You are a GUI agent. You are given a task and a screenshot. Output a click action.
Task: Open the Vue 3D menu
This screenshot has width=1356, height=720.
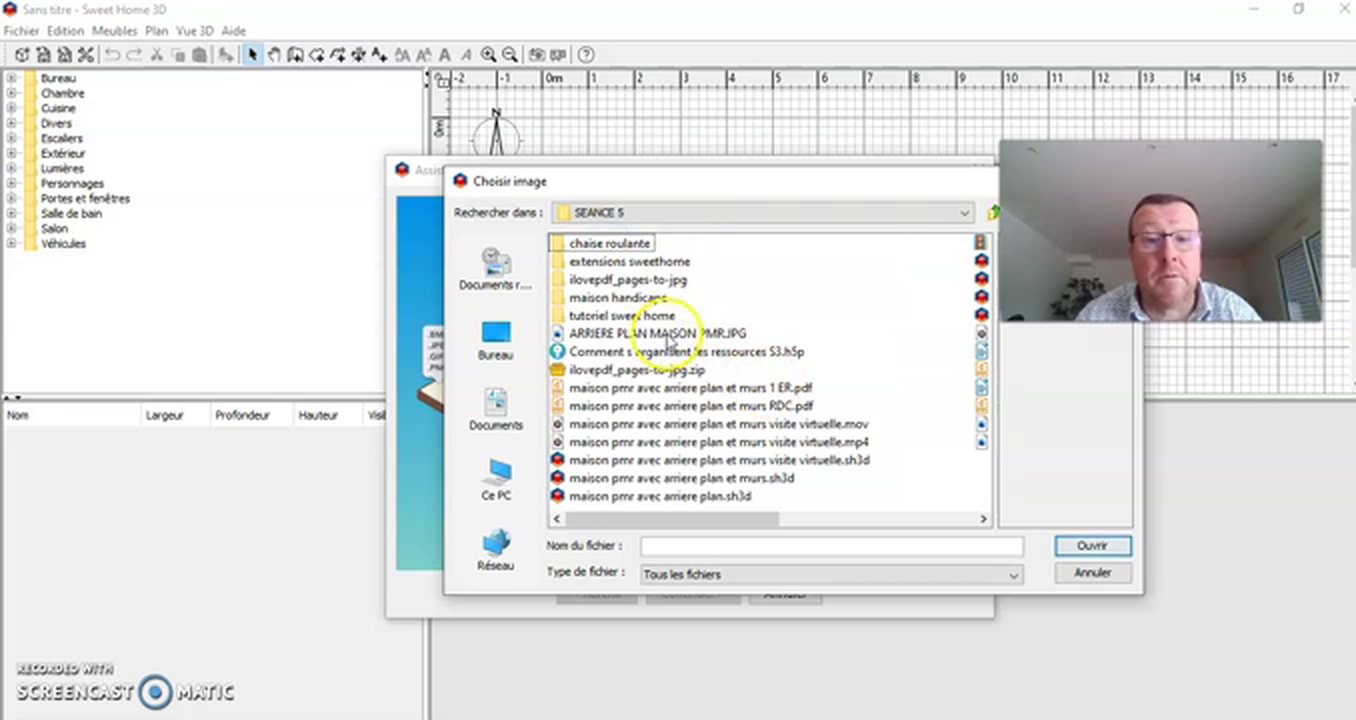tap(194, 31)
